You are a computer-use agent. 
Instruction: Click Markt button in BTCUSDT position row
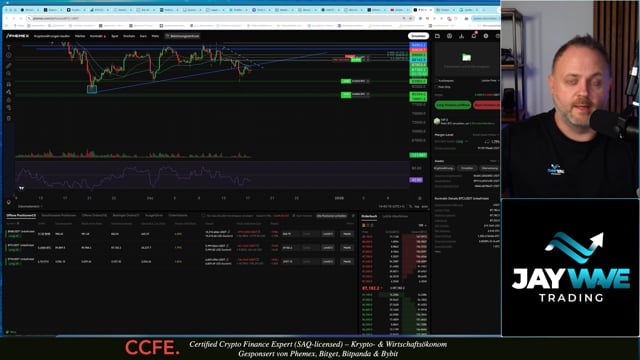coord(347,248)
